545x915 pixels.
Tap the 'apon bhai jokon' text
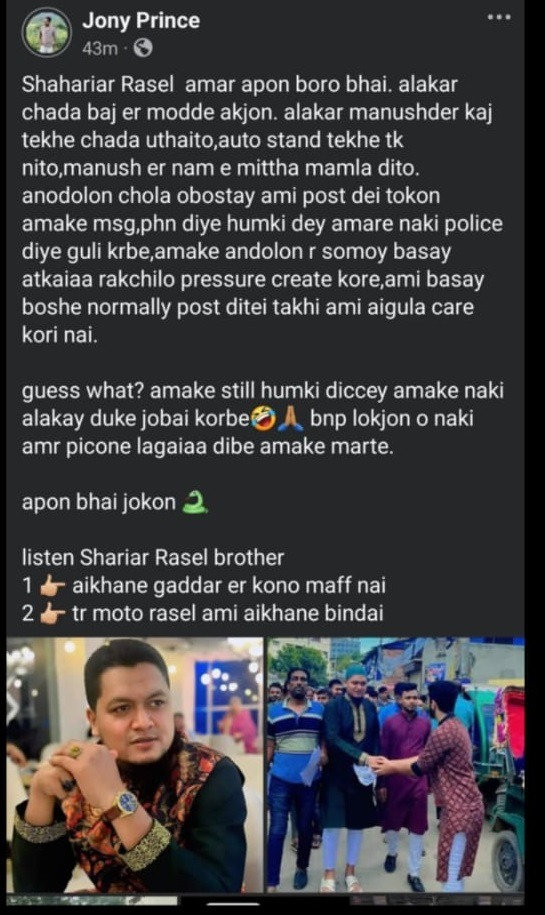[x=99, y=502]
